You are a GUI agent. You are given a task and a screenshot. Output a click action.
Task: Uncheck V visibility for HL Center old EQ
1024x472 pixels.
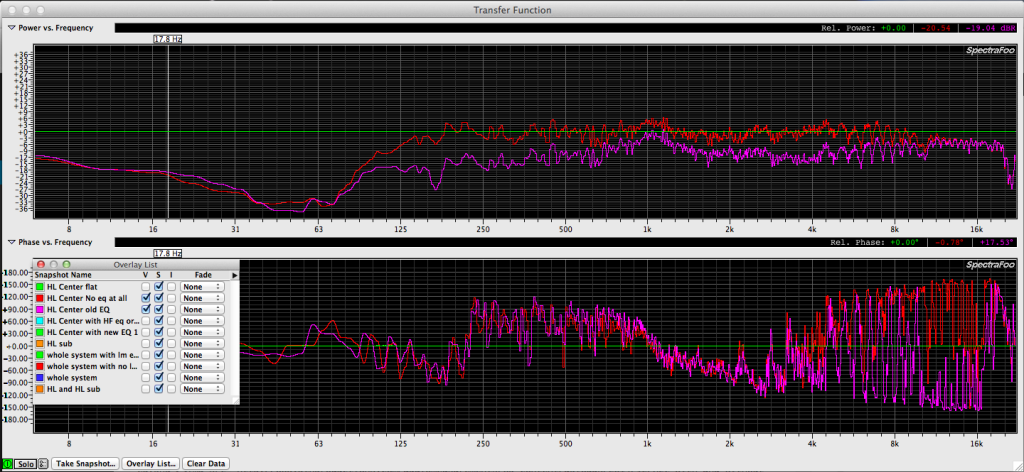146,310
